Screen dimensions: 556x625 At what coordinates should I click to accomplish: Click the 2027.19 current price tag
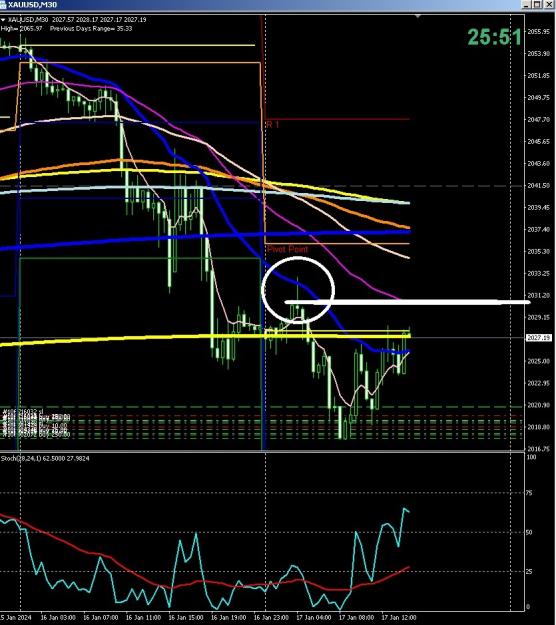pos(539,338)
